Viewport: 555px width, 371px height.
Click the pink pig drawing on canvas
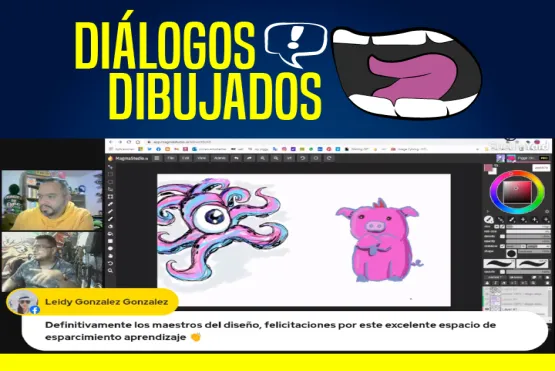[x=378, y=241]
